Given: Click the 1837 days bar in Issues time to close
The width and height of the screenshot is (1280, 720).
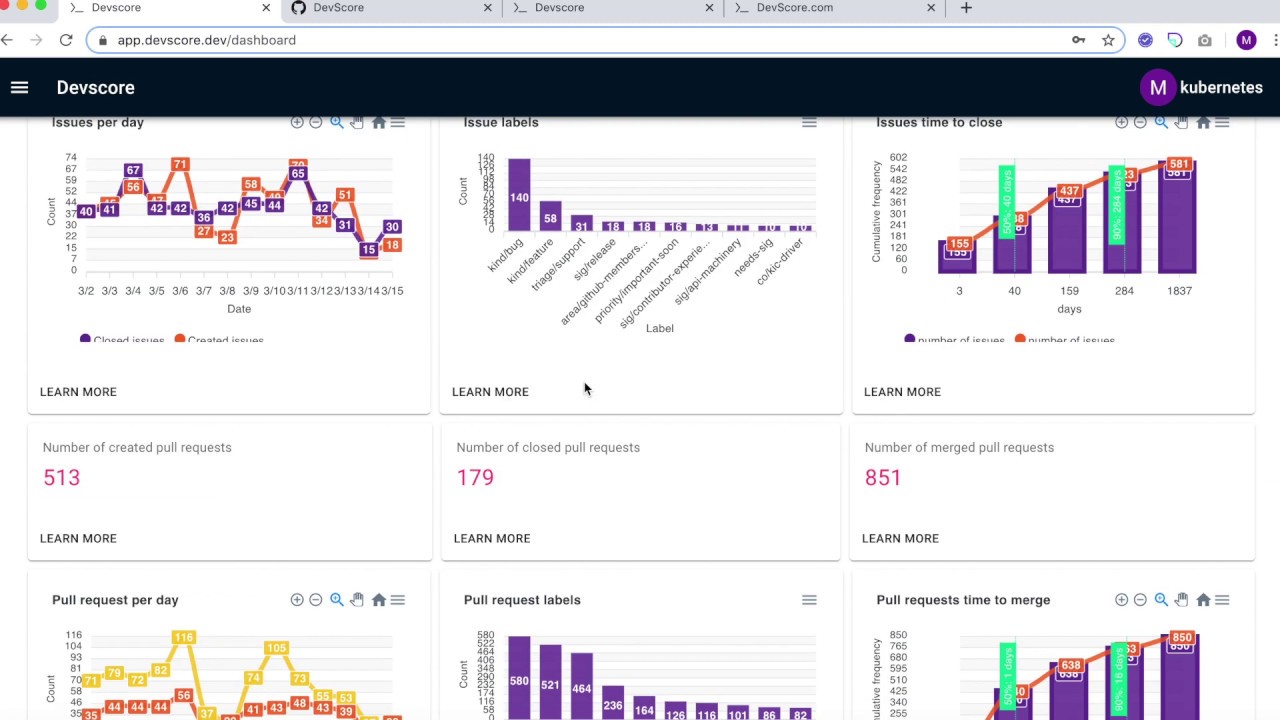Looking at the screenshot, I should pyautogui.click(x=1177, y=217).
